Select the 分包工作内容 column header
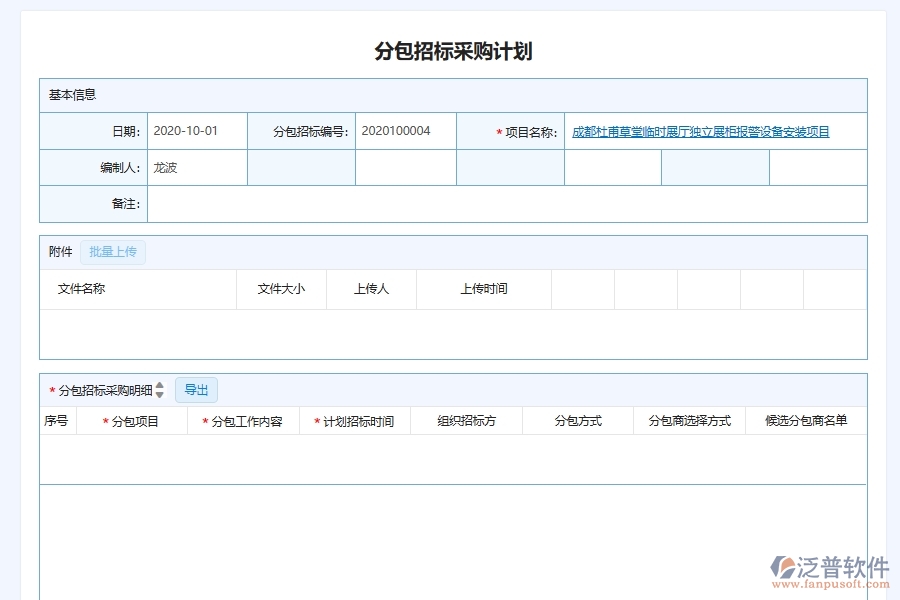The width and height of the screenshot is (900, 600). click(243, 421)
